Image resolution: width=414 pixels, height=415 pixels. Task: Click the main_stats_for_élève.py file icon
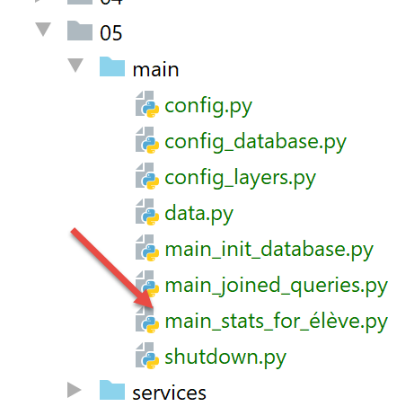coord(147,320)
